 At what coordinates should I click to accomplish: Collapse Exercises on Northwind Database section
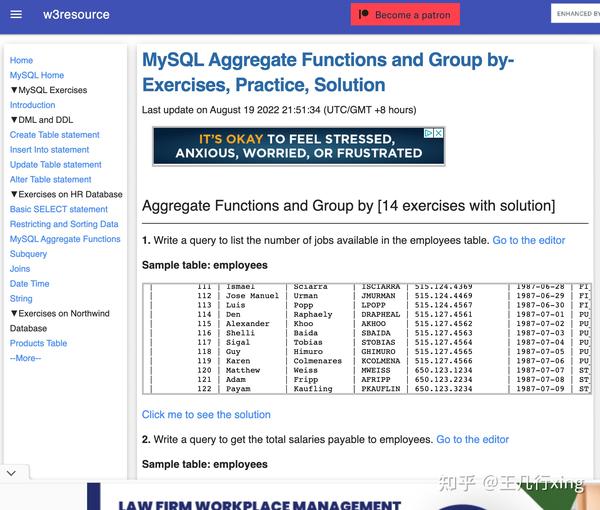(14, 313)
